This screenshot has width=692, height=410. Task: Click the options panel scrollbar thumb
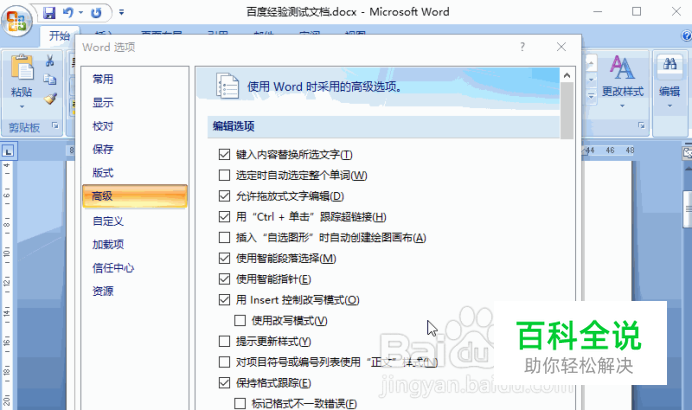point(567,111)
